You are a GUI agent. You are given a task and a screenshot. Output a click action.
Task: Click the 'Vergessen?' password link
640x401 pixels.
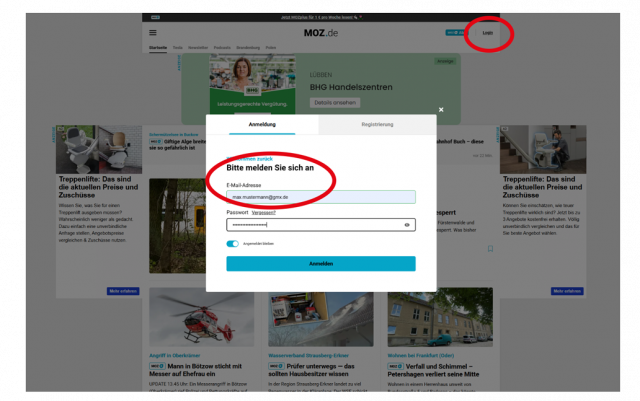[x=263, y=212]
